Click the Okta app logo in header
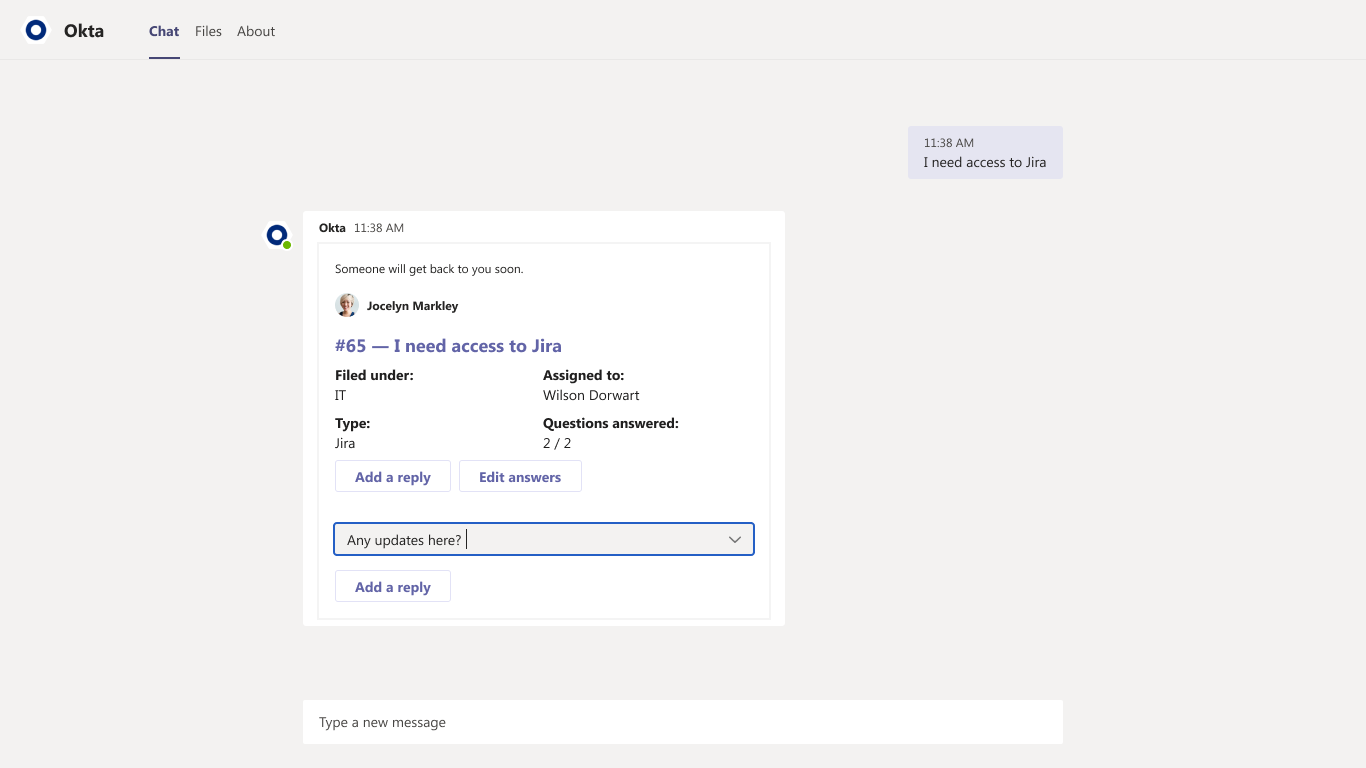 click(36, 31)
